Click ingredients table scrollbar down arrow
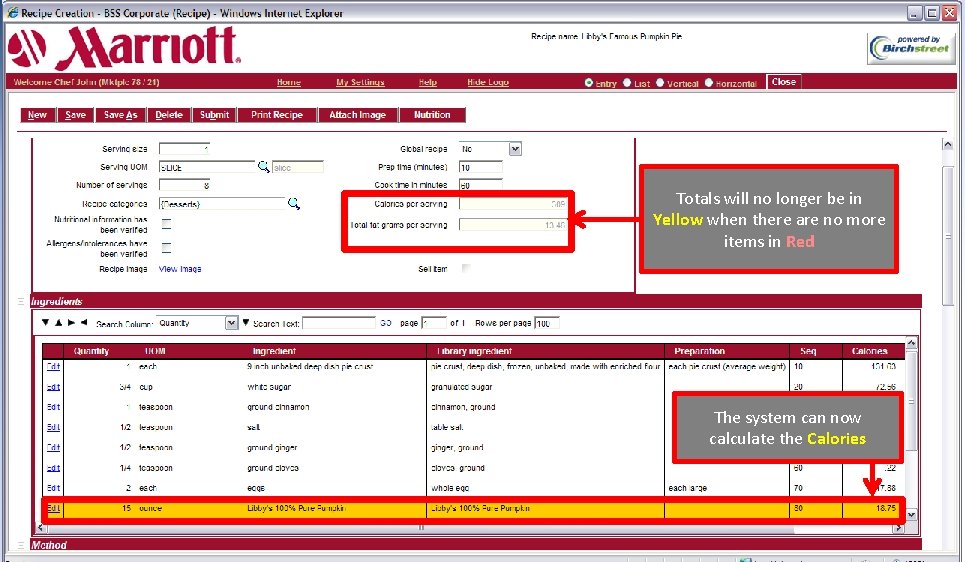Viewport: 965px width, 562px height. tap(911, 514)
